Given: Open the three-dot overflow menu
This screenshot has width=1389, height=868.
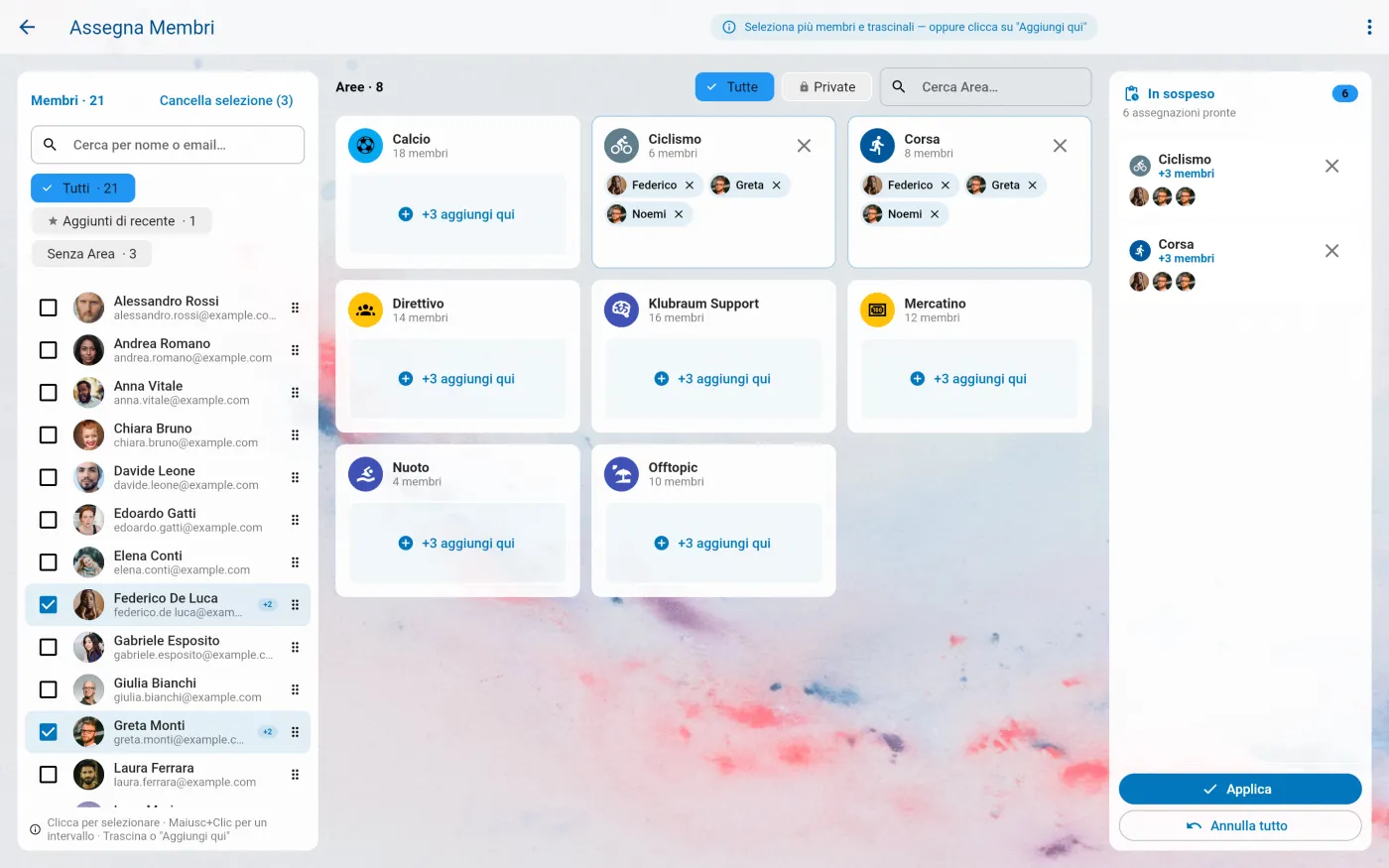Looking at the screenshot, I should 1369,28.
